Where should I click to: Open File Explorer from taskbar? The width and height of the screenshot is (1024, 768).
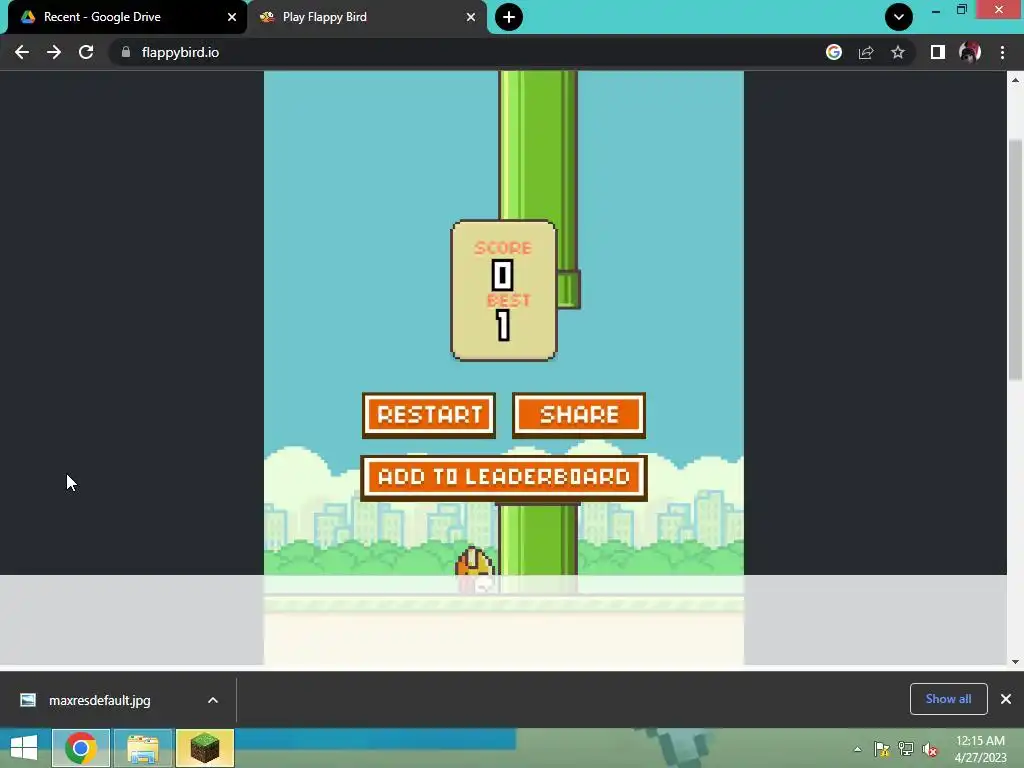(143, 748)
